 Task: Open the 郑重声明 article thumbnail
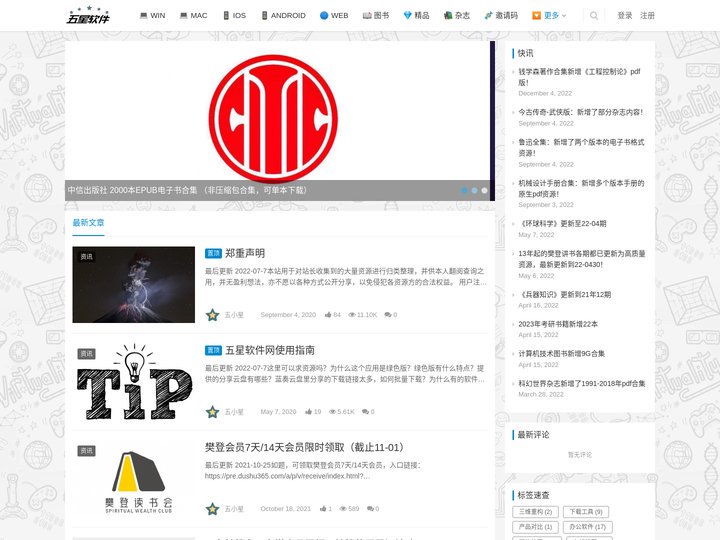134,285
